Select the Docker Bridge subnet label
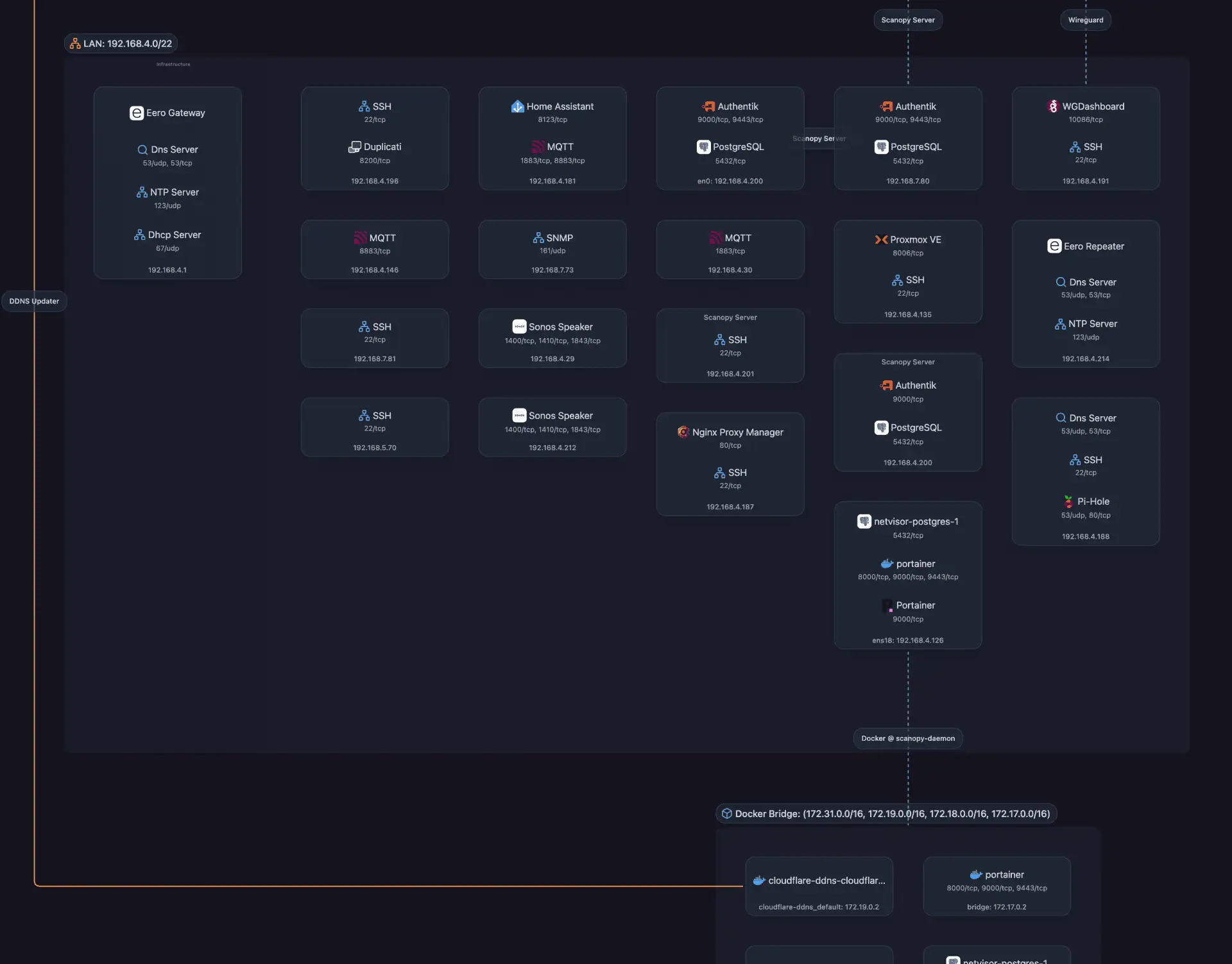This screenshot has height=964, width=1232. pyautogui.click(x=886, y=813)
